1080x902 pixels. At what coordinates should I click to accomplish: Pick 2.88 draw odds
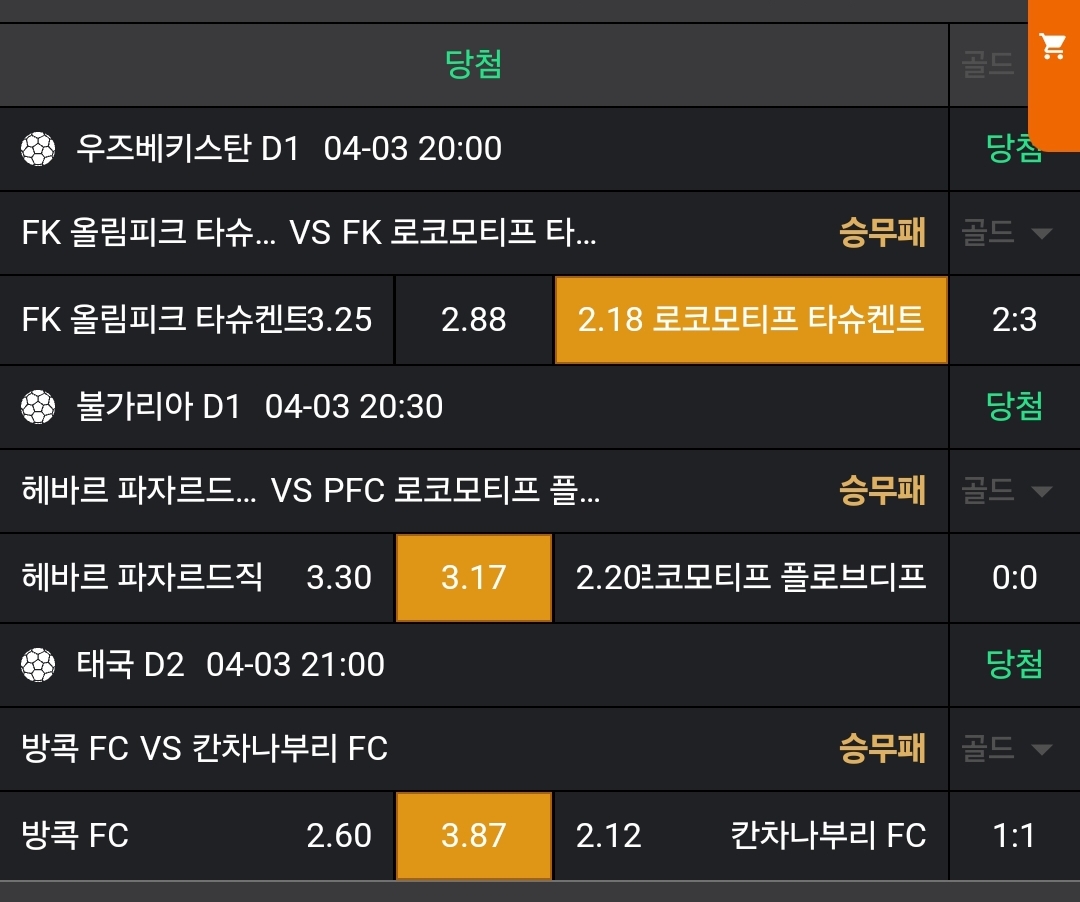click(x=474, y=320)
